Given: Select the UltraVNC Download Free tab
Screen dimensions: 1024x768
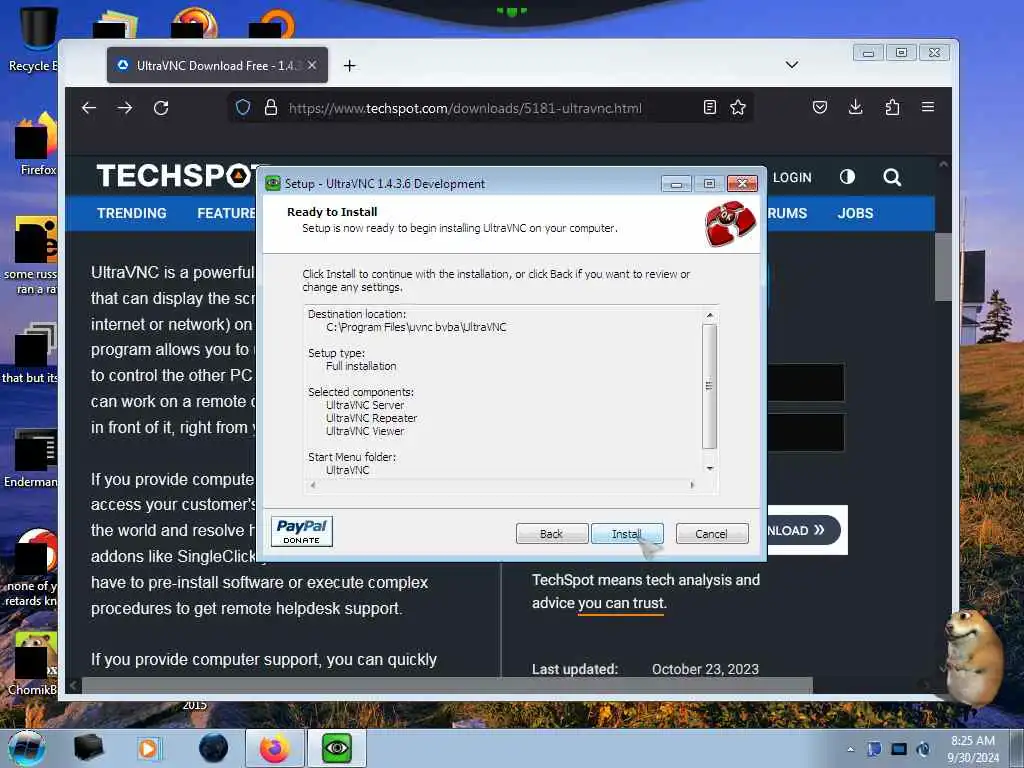Looking at the screenshot, I should (x=217, y=65).
